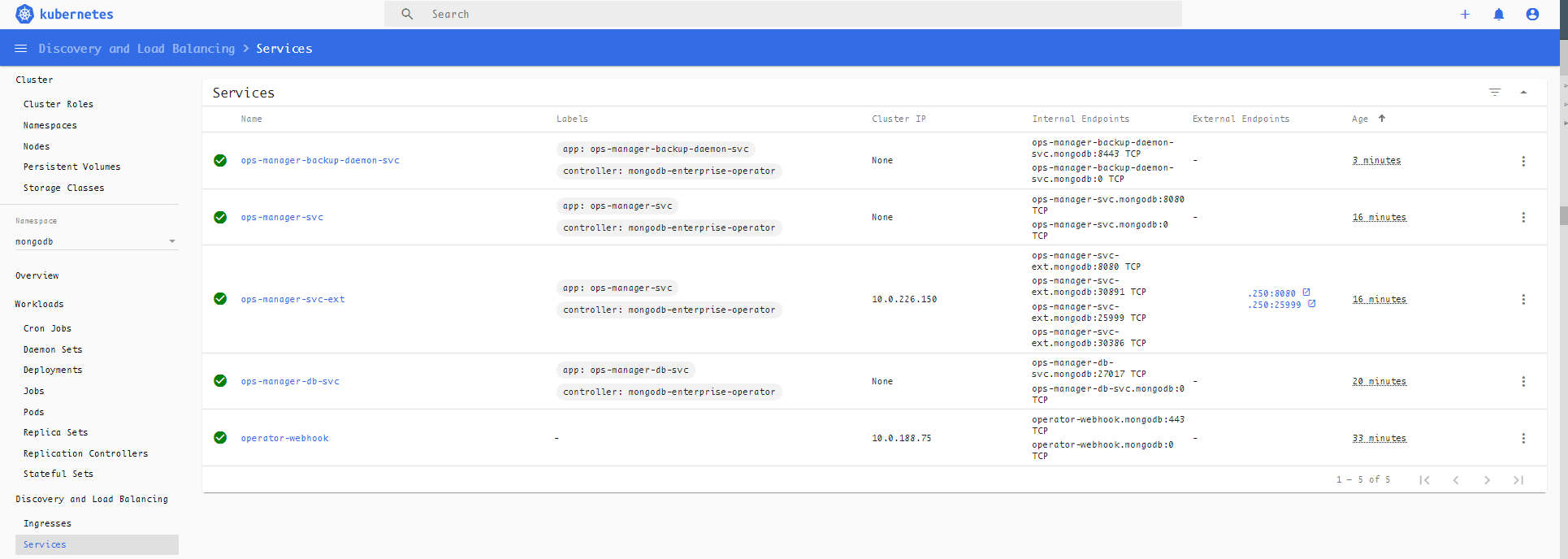Open Pods in sidebar
This screenshot has width=1568, height=559.
click(x=34, y=412)
